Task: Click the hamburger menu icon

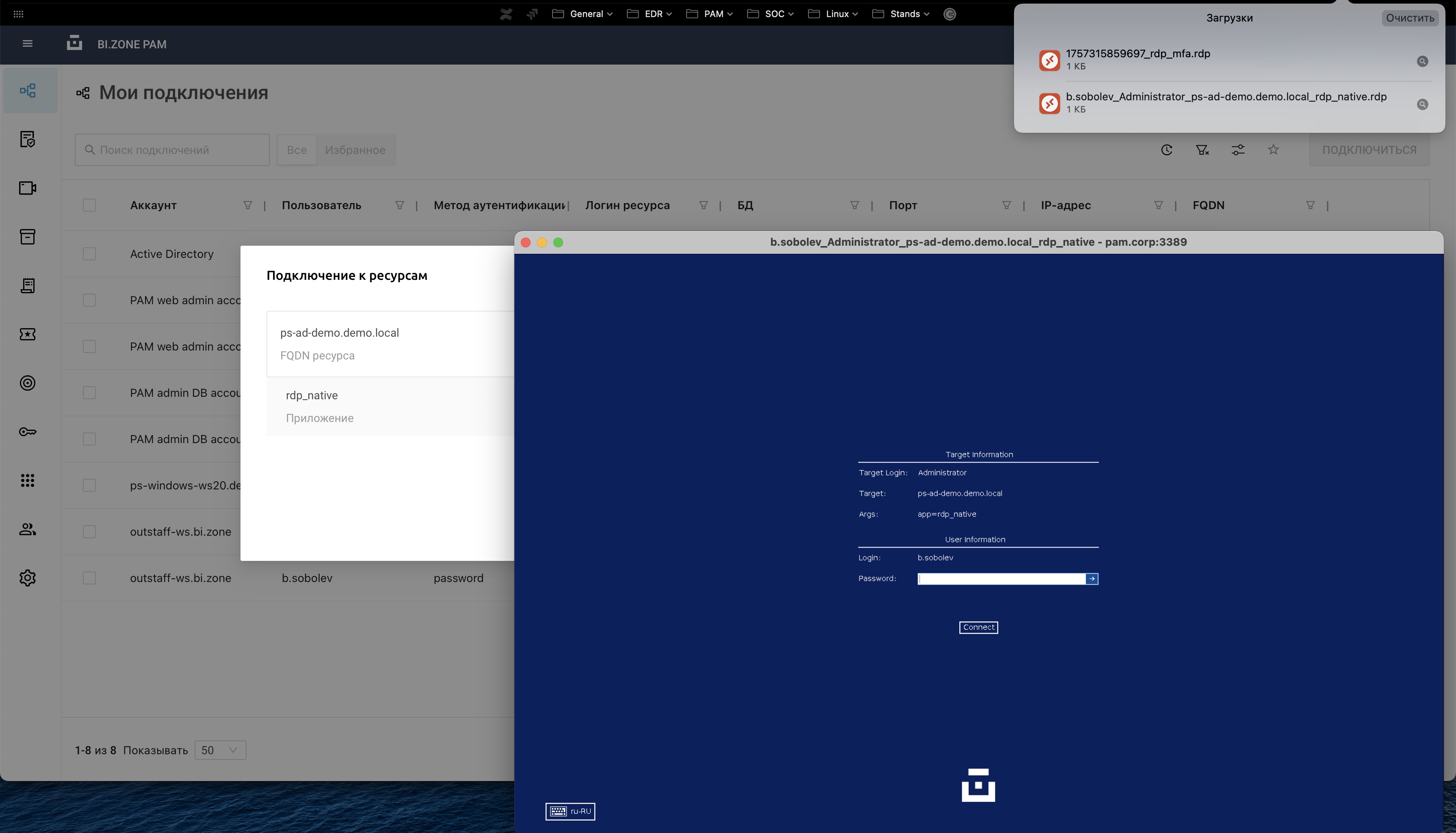Action: tap(27, 44)
